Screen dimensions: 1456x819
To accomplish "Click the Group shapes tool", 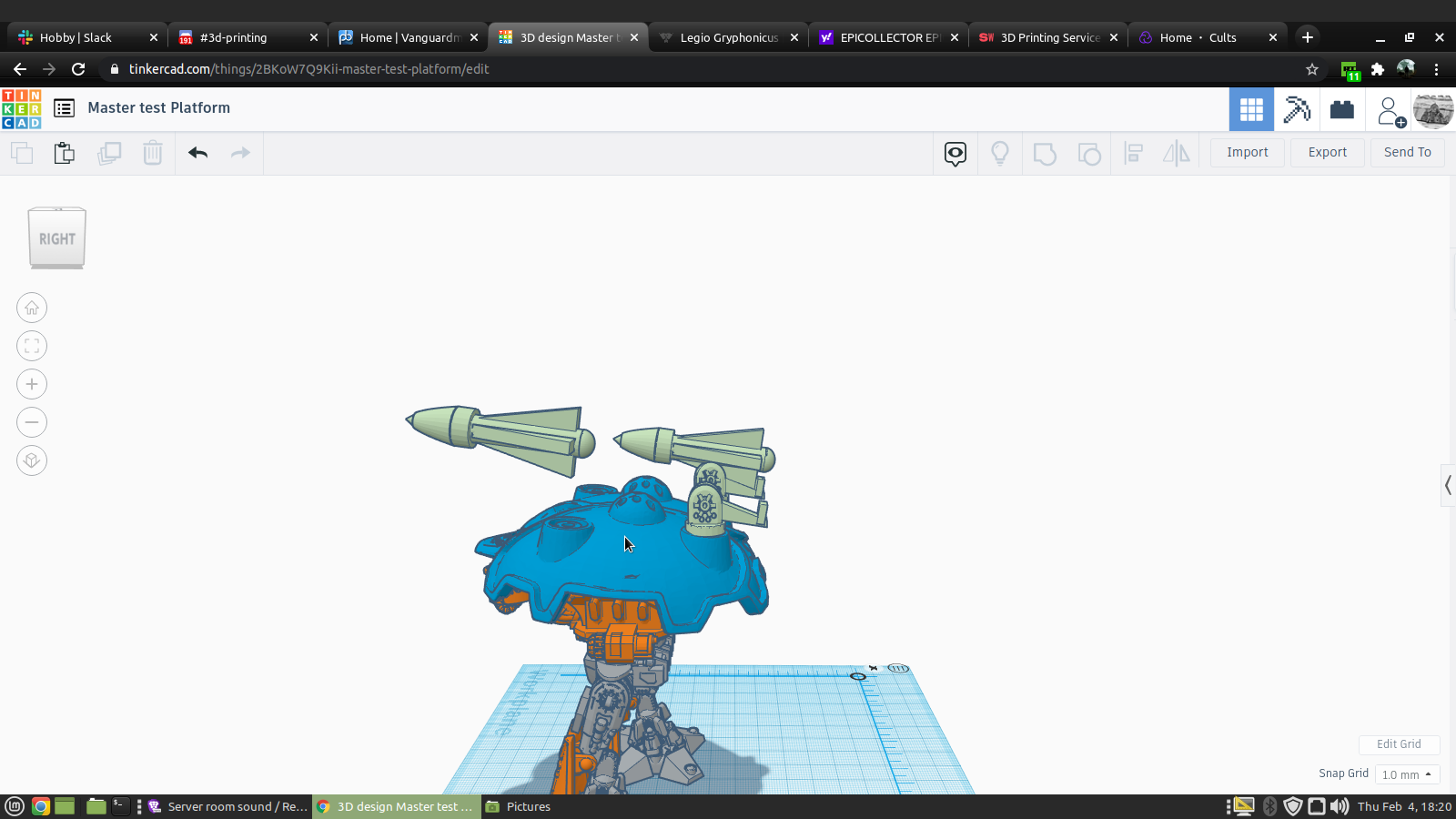I will pyautogui.click(x=1045, y=153).
